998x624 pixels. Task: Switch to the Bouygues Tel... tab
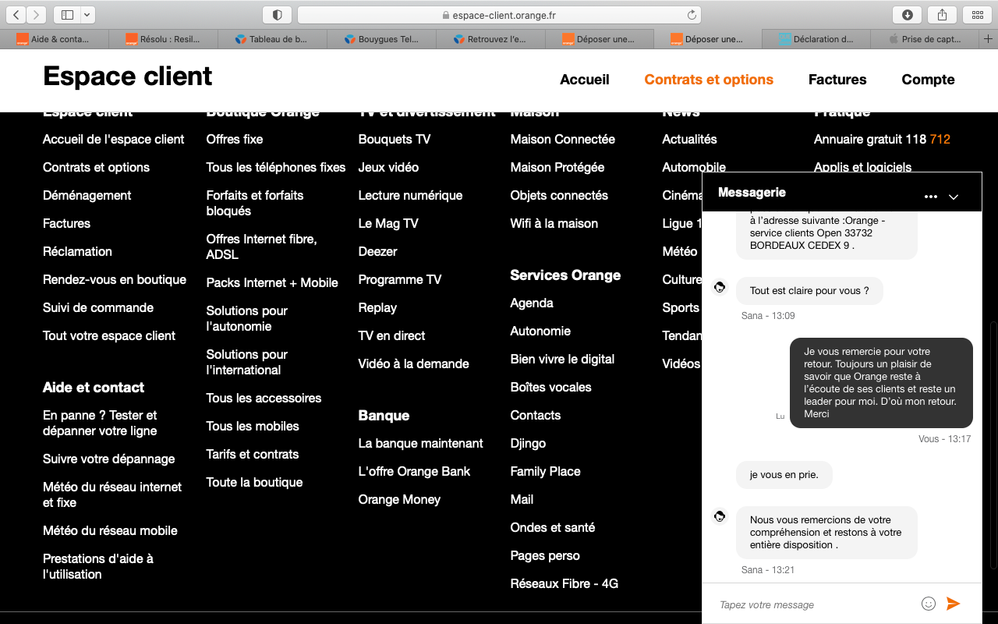[x=383, y=39]
